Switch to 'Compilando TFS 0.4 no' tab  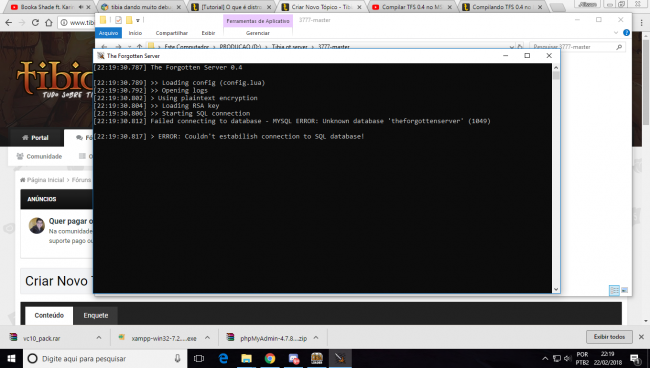click(502, 7)
